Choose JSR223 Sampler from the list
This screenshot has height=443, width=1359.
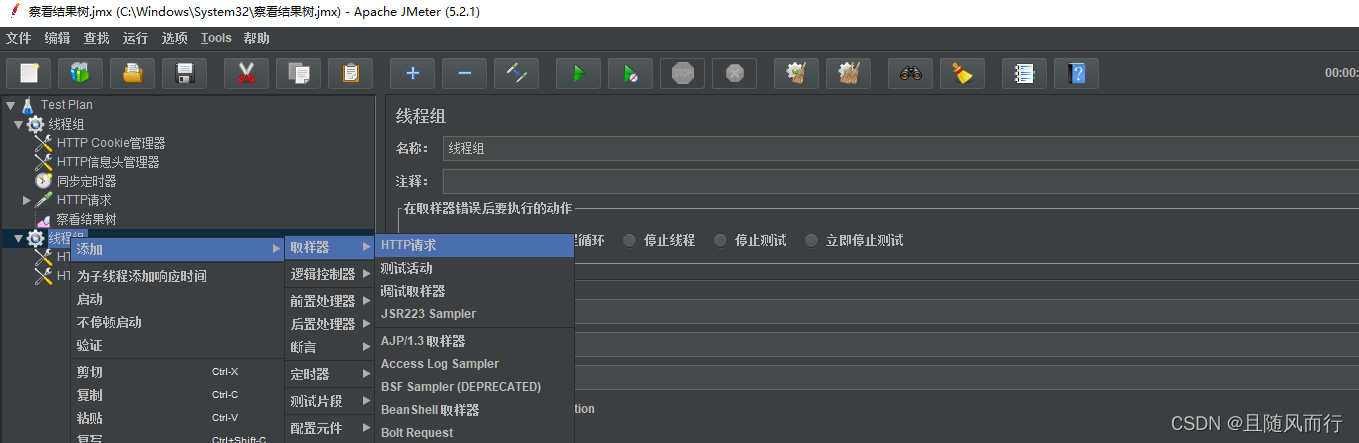tap(474, 314)
